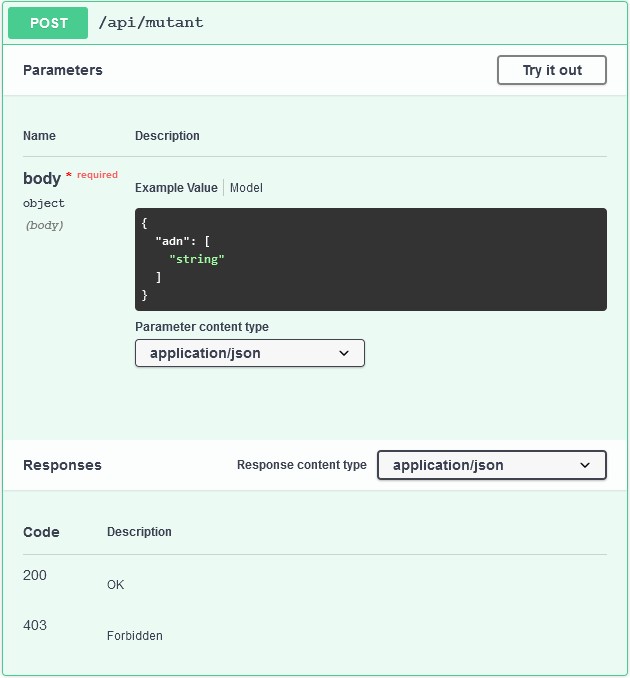630x678 pixels.
Task: Click the Responses section heading
Action: click(x=62, y=465)
